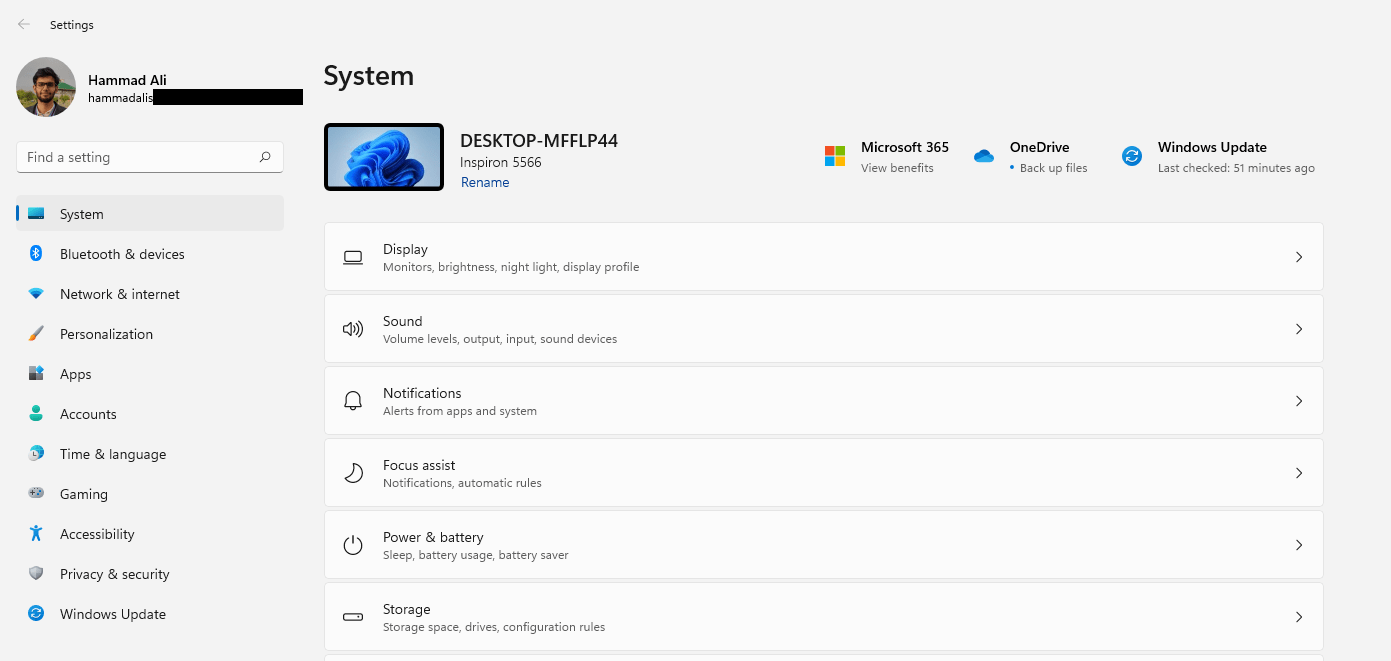Screen dimensions: 1391x661
Task: Click the Power & battery icon
Action: [x=353, y=545]
